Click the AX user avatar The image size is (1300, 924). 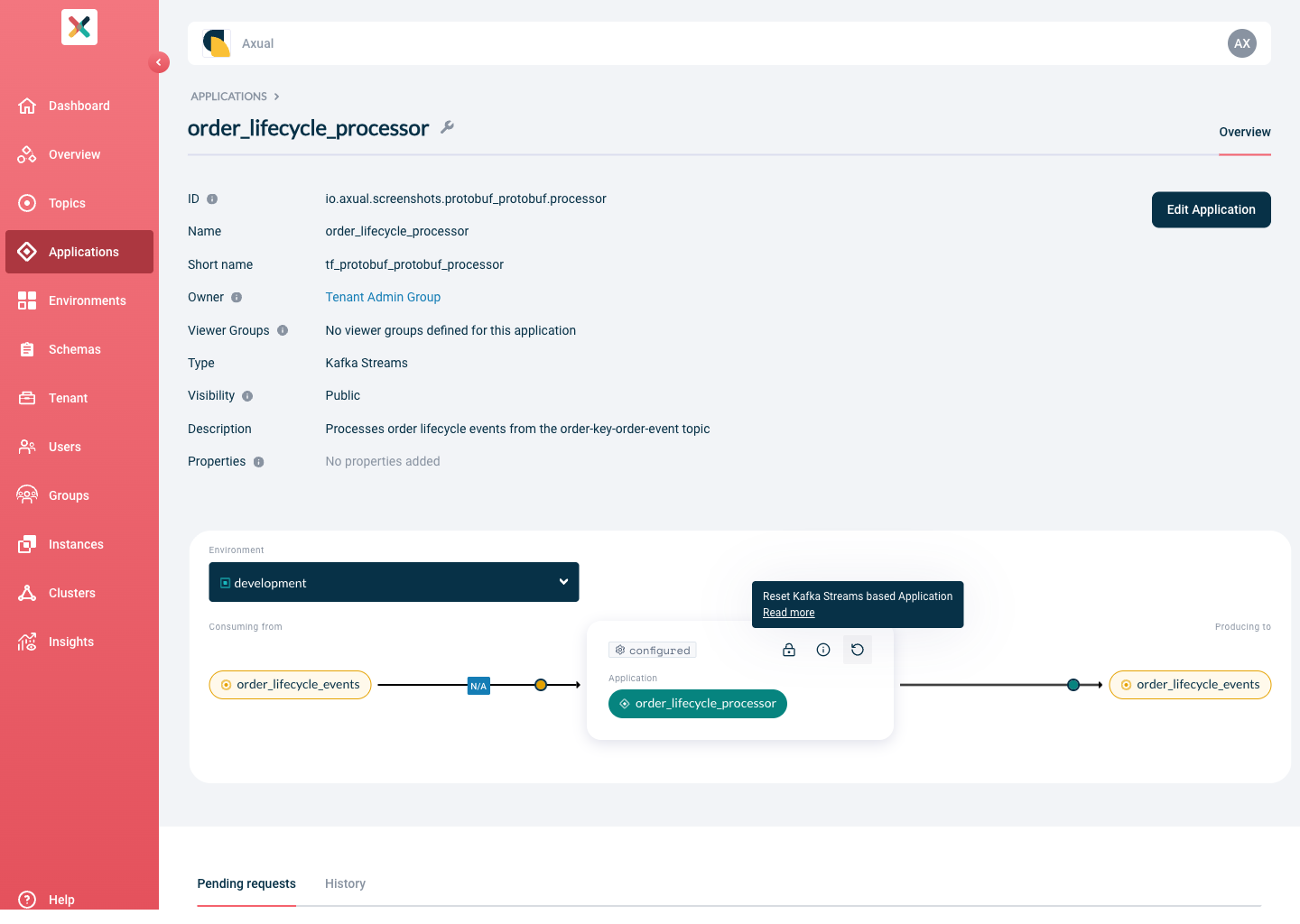[1242, 43]
